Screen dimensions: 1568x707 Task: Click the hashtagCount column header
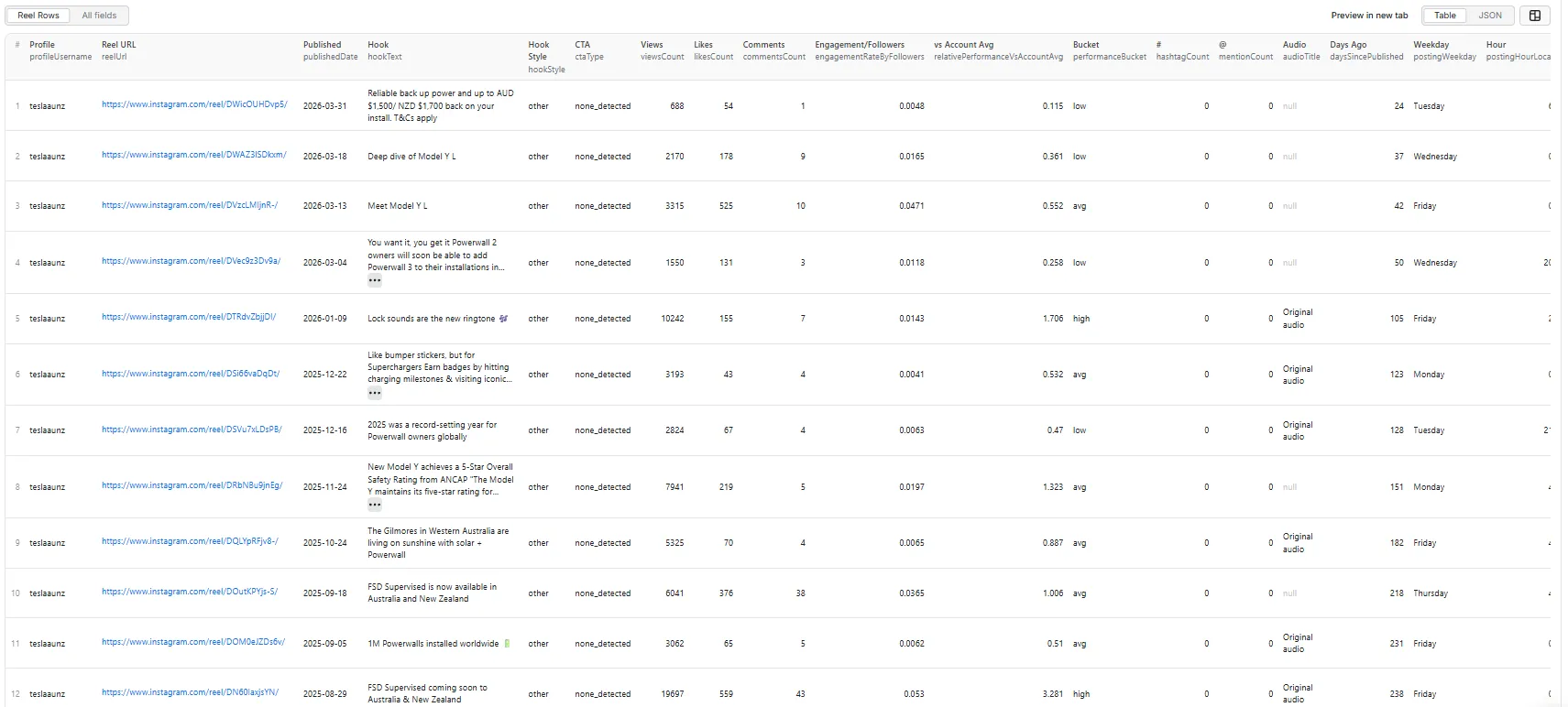(x=1182, y=50)
